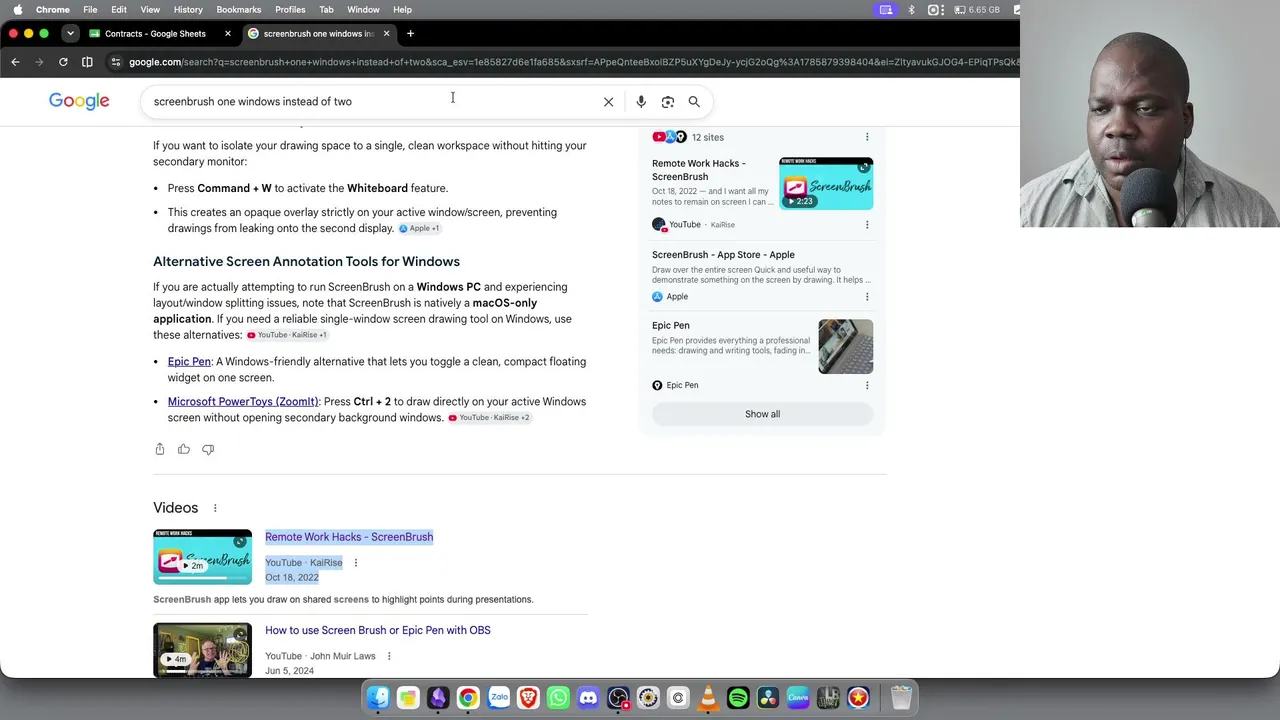Open more options for John Muir Laws video
The width and height of the screenshot is (1280, 720).
coord(389,656)
